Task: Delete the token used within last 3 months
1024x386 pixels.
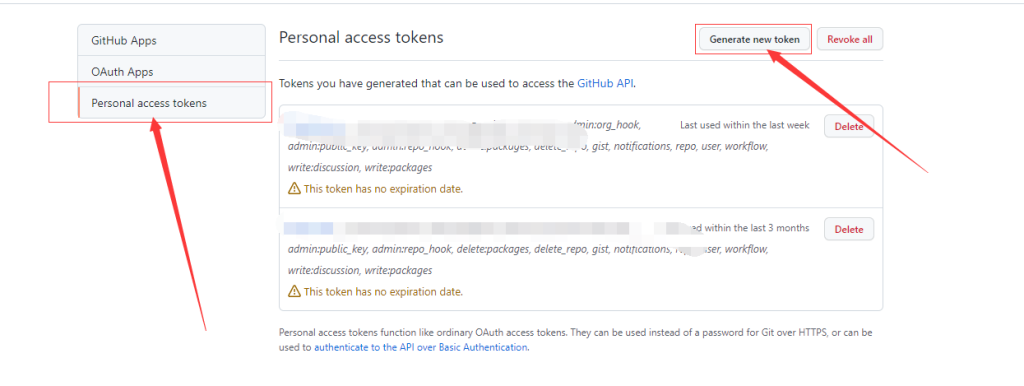Action: [x=849, y=229]
